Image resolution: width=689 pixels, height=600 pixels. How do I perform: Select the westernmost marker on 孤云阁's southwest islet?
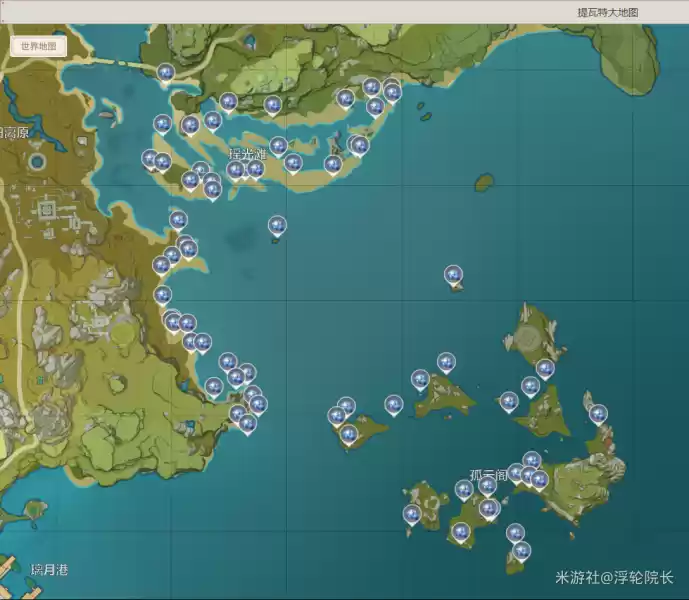(x=411, y=514)
